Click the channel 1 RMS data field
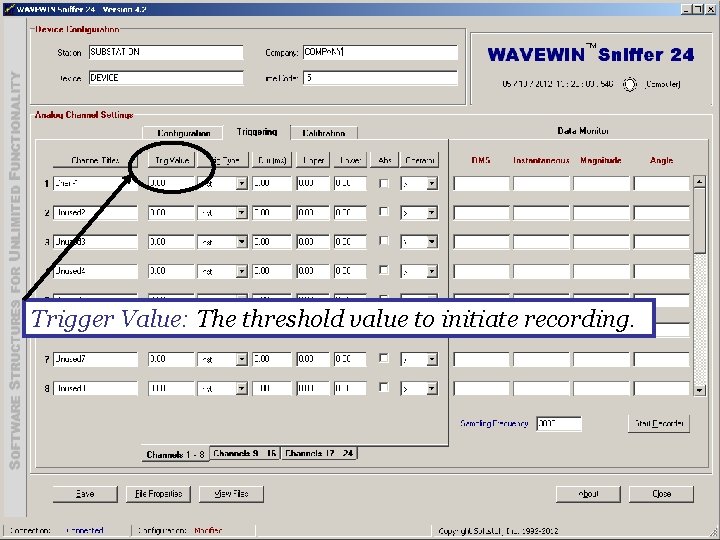Image resolution: width=720 pixels, height=540 pixels. 481,184
